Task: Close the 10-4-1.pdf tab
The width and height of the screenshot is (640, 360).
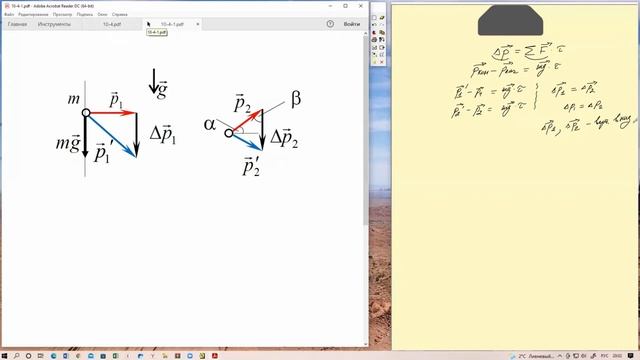Action: [198, 24]
